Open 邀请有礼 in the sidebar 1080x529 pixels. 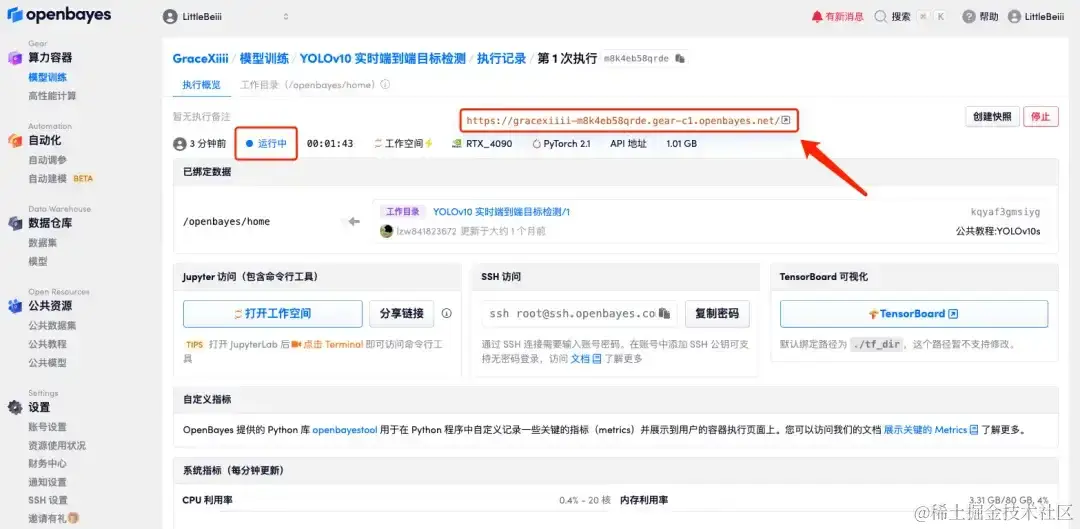click(x=53, y=518)
